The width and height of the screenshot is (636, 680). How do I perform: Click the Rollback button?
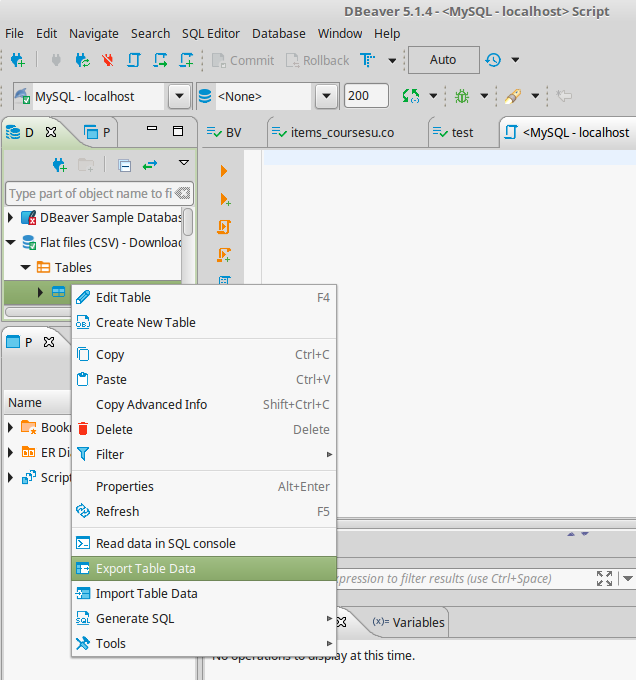pos(317,60)
